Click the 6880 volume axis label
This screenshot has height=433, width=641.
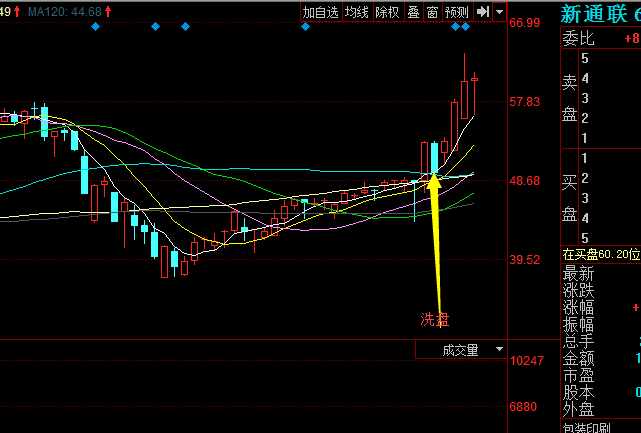pos(523,406)
